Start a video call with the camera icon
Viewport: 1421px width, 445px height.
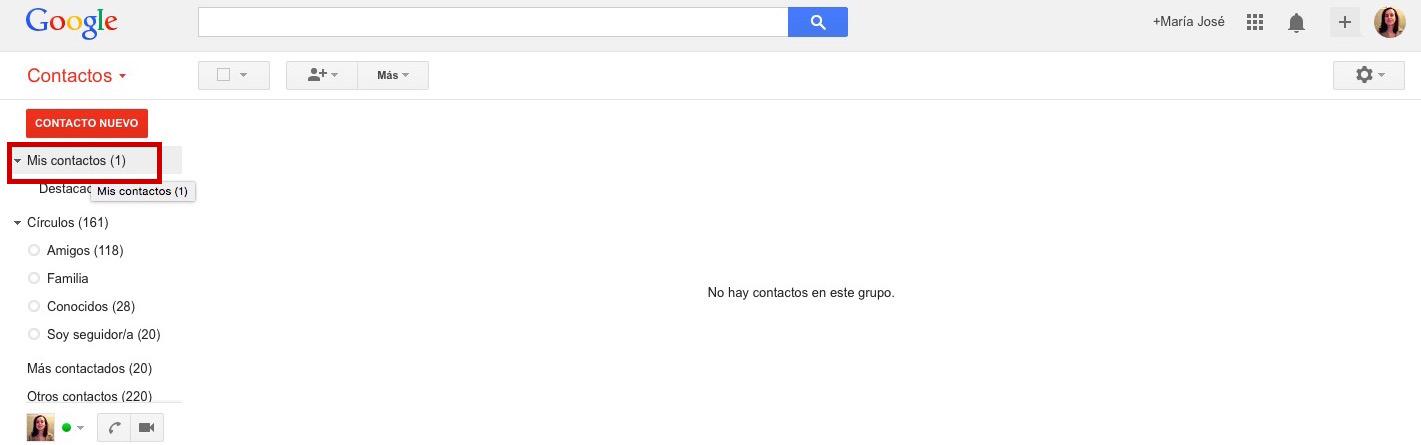(146, 428)
